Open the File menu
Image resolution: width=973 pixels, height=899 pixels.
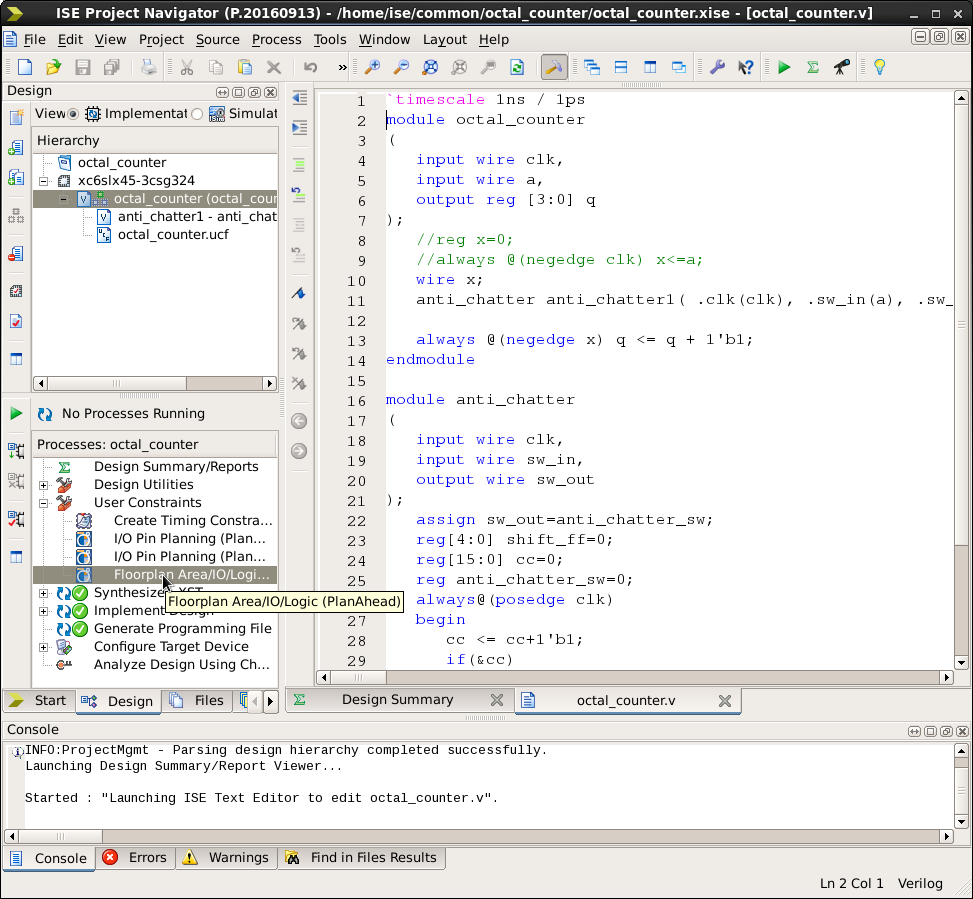34,39
